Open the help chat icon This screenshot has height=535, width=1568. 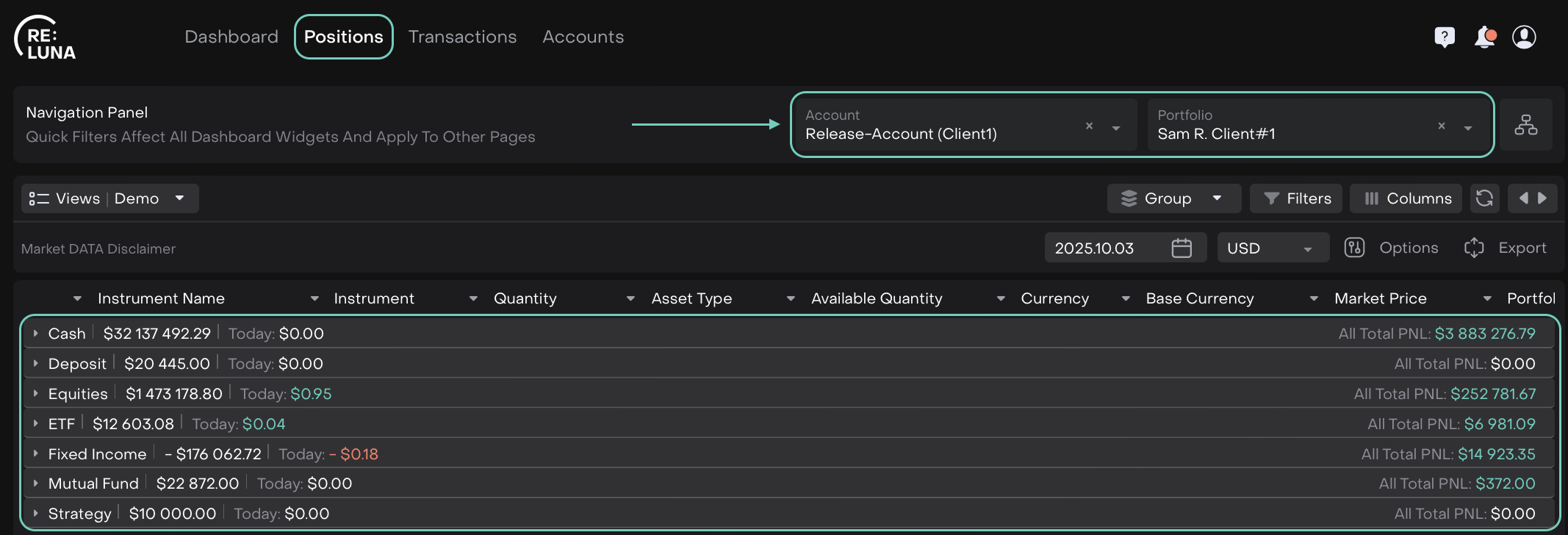pyautogui.click(x=1444, y=37)
